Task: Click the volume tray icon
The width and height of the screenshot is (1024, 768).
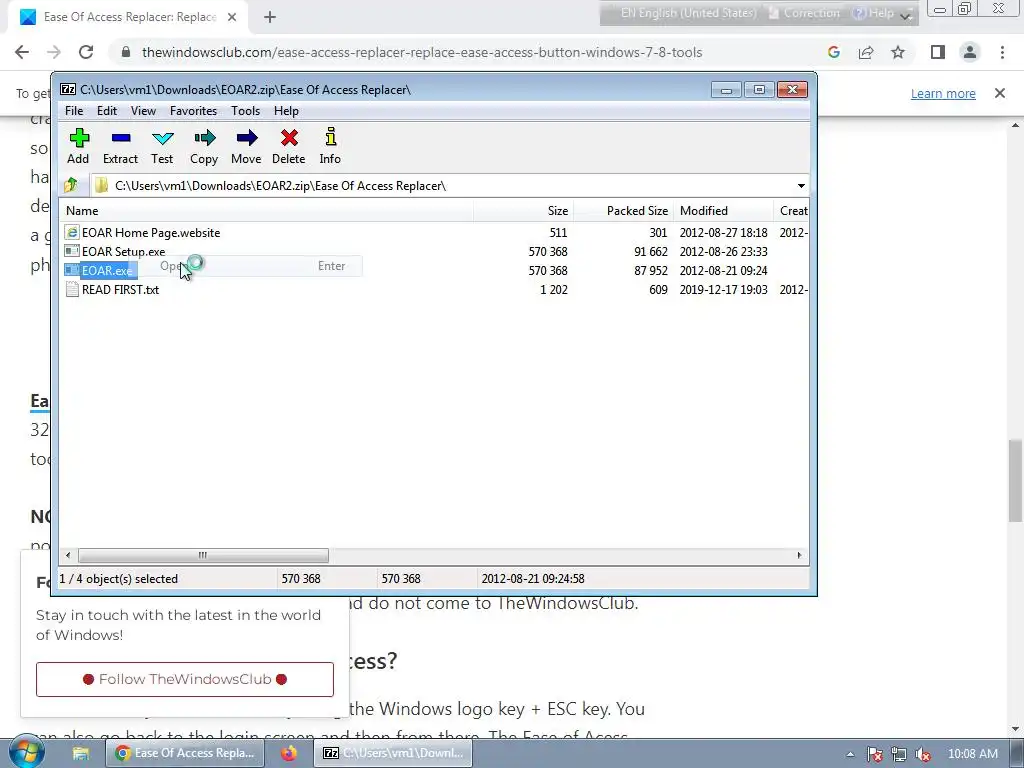Action: tap(923, 754)
